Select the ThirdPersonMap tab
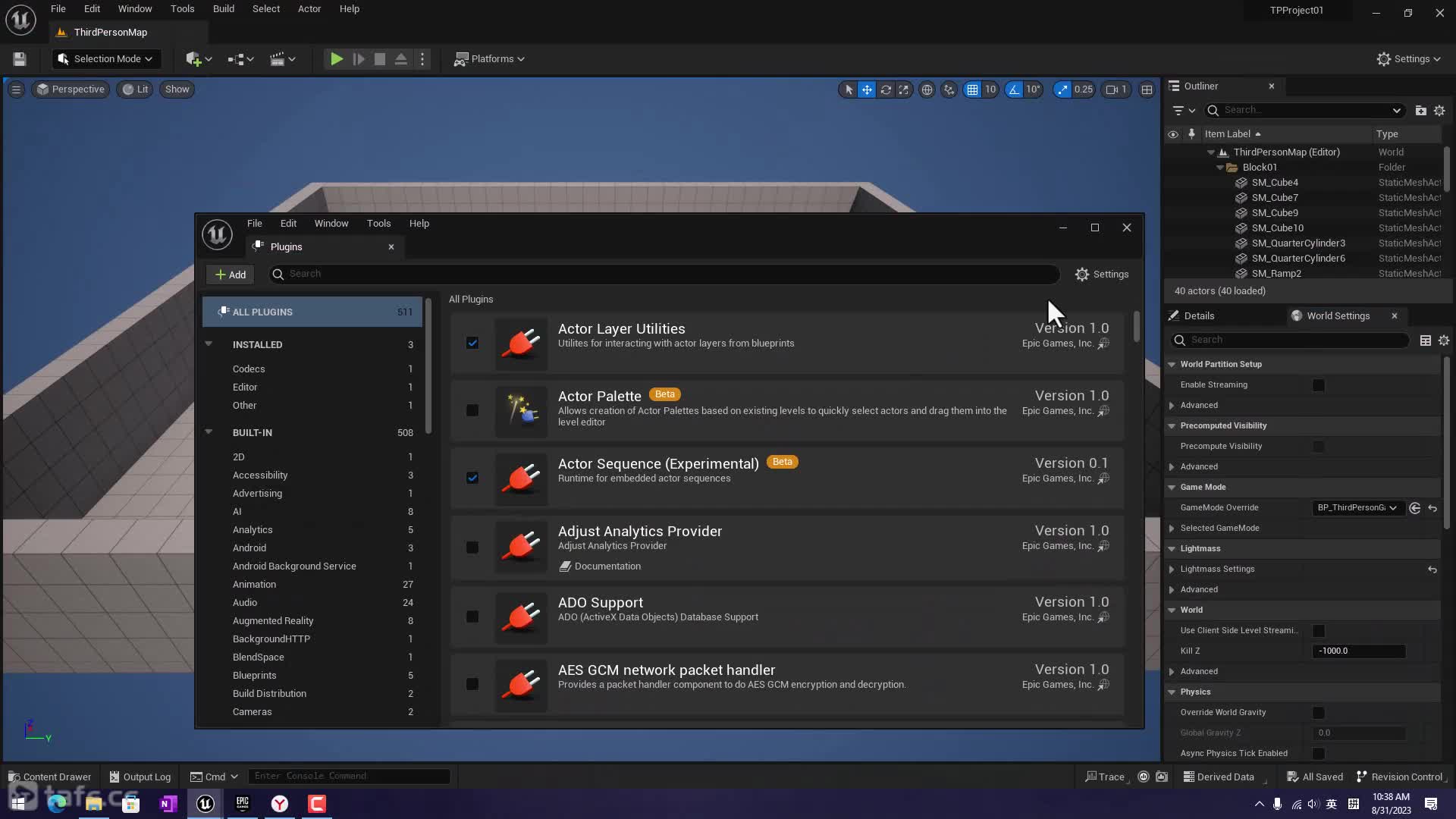This screenshot has width=1456, height=819. tap(110, 33)
